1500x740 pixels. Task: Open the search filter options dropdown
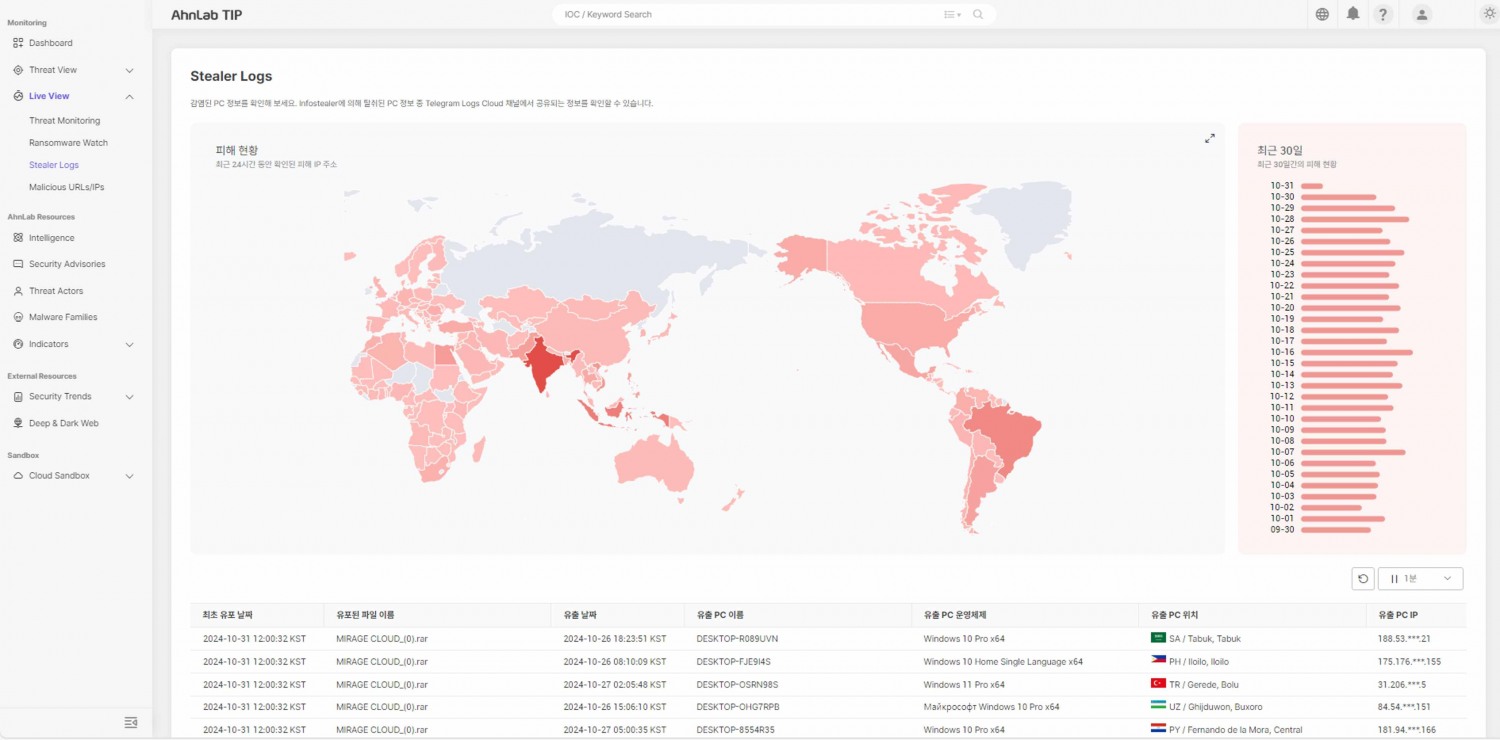point(952,15)
